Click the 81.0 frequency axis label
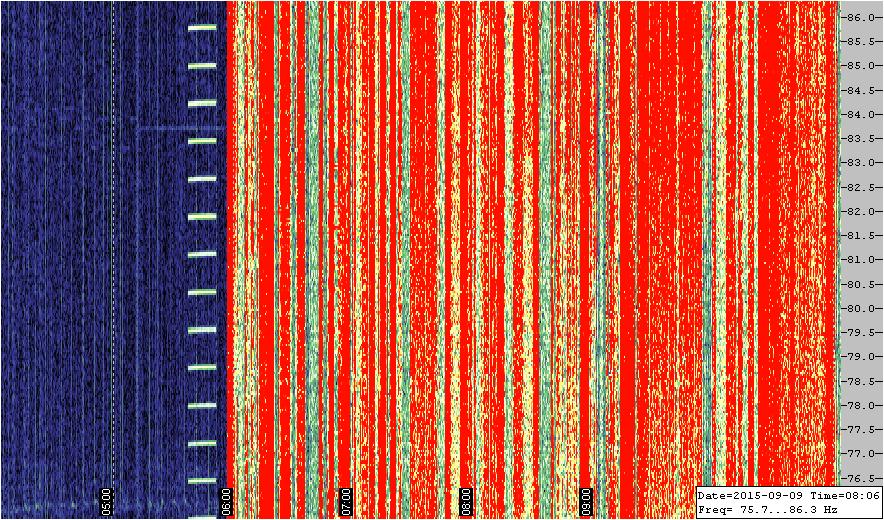The height and width of the screenshot is (520, 884). (858, 259)
